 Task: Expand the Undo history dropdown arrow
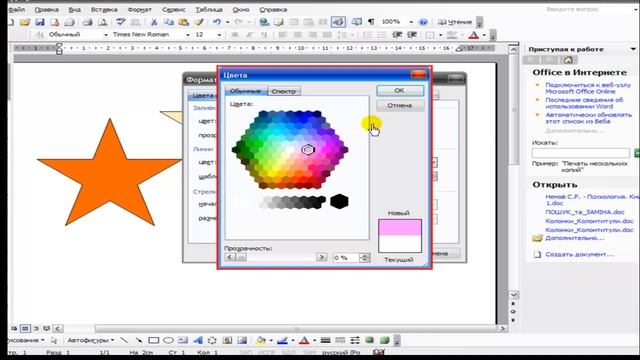(x=227, y=22)
